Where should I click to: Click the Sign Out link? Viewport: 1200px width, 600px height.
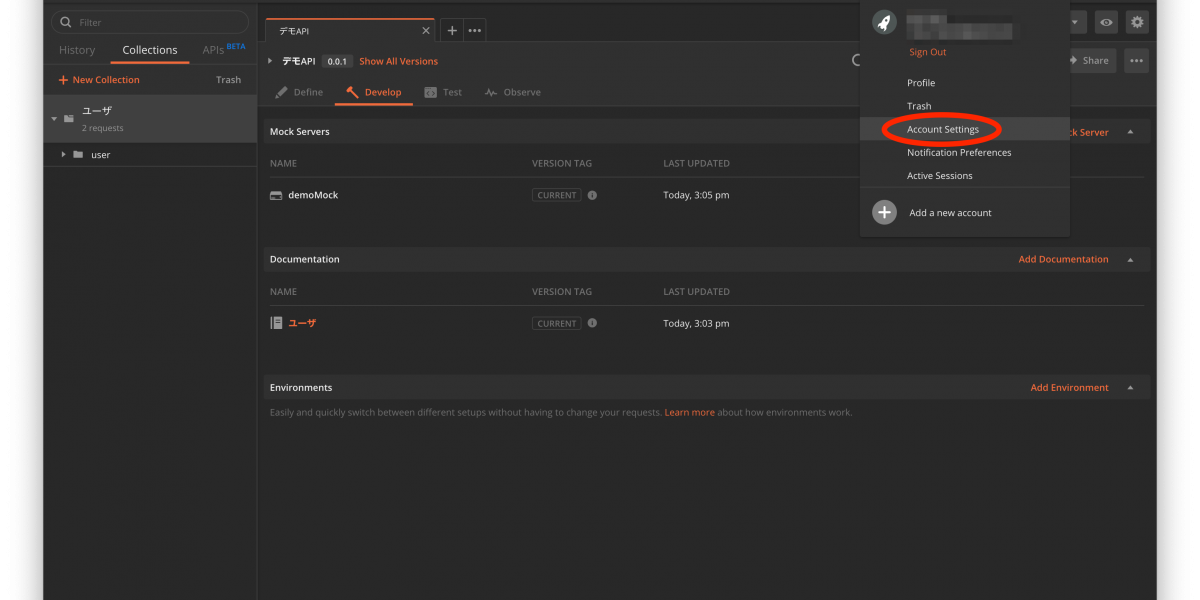click(x=927, y=52)
